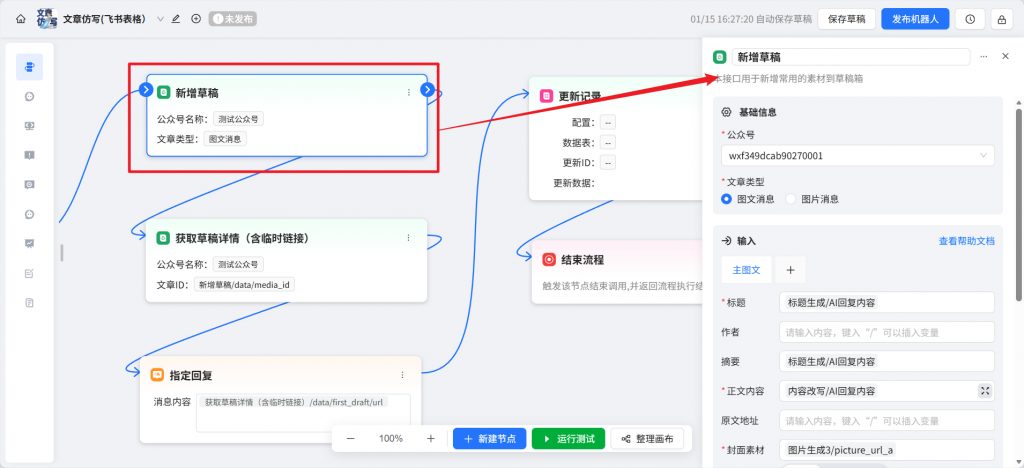Click the 摘要 input field

click(886, 361)
